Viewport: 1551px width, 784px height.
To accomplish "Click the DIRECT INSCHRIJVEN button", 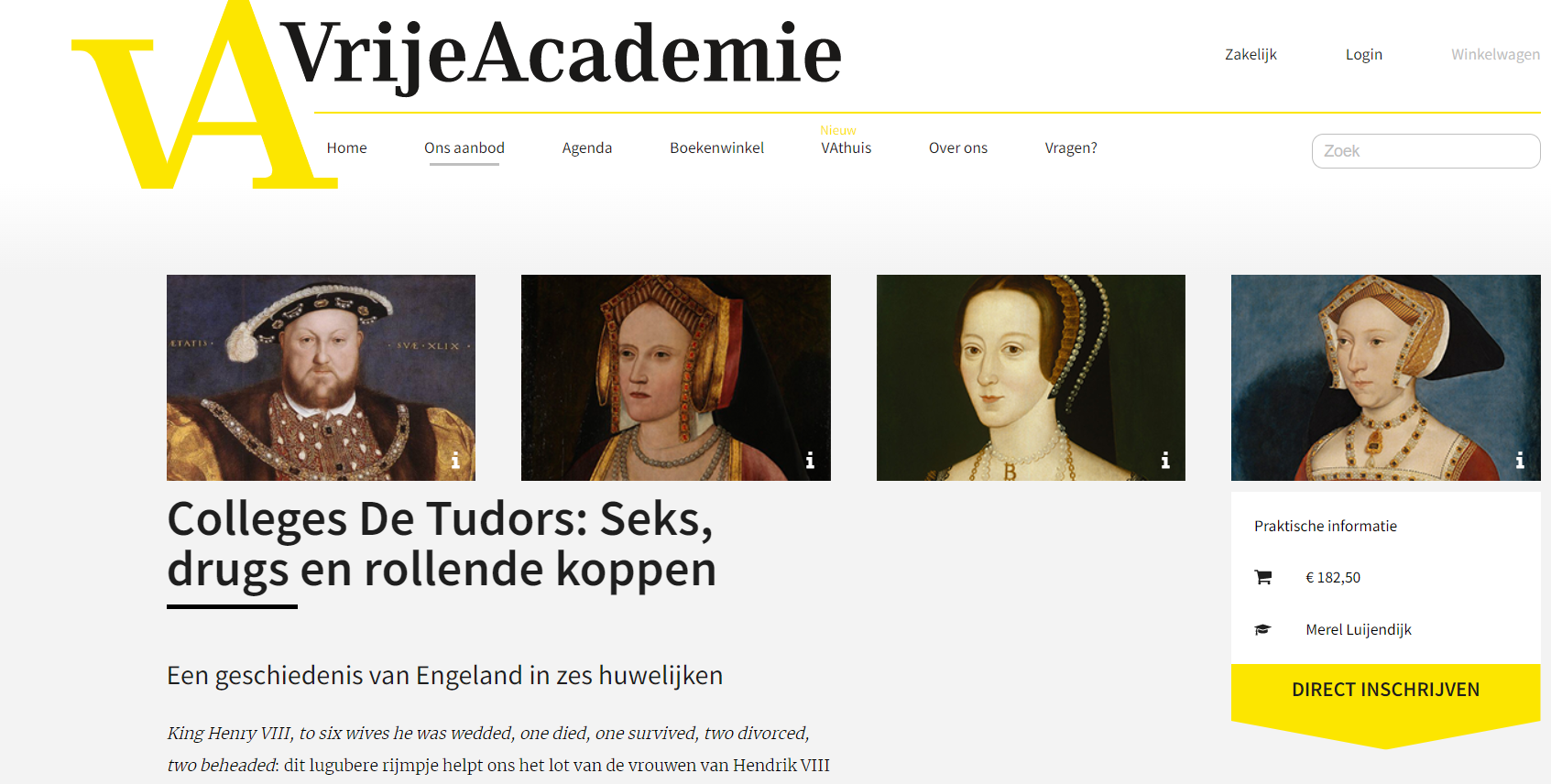I will 1385,691.
